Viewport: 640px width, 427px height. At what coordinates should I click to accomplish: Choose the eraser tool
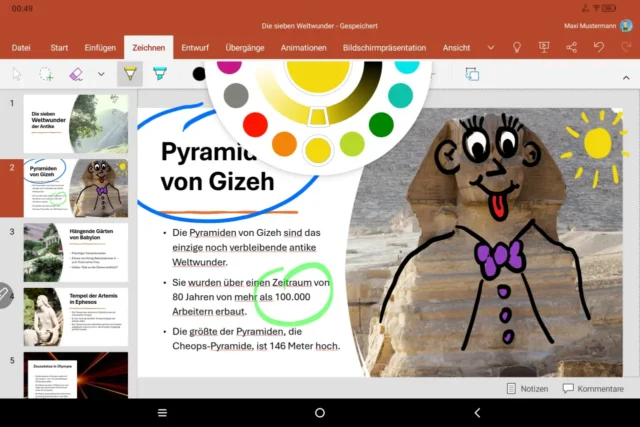point(77,74)
